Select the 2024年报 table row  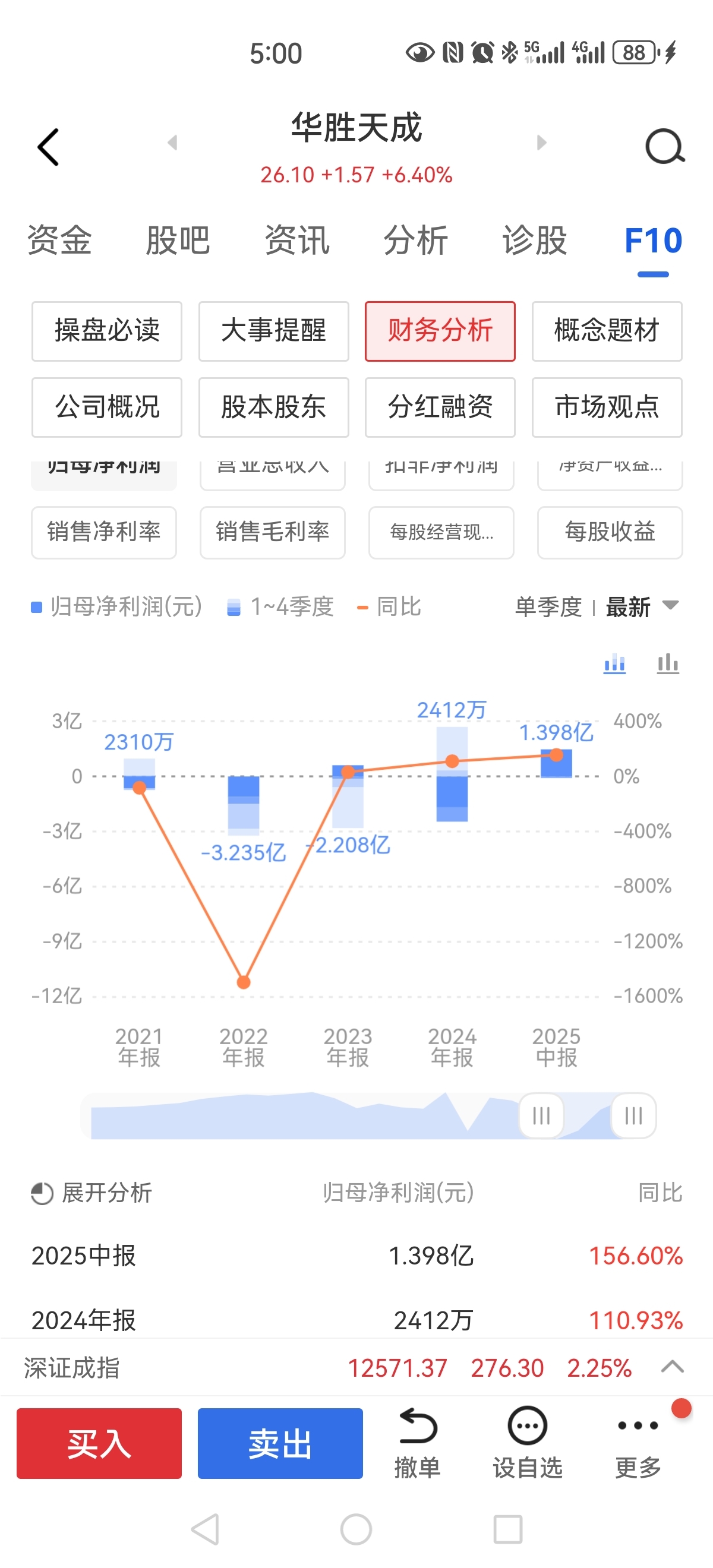(x=356, y=1320)
